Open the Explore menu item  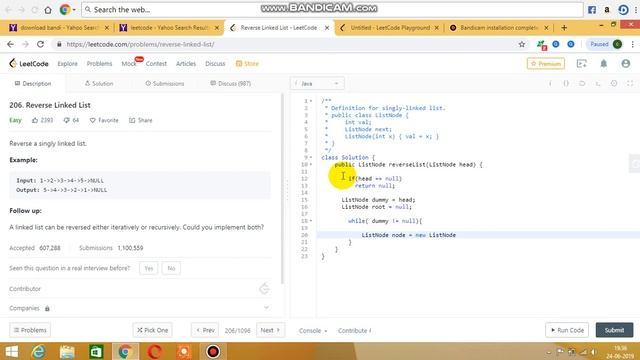coord(67,64)
